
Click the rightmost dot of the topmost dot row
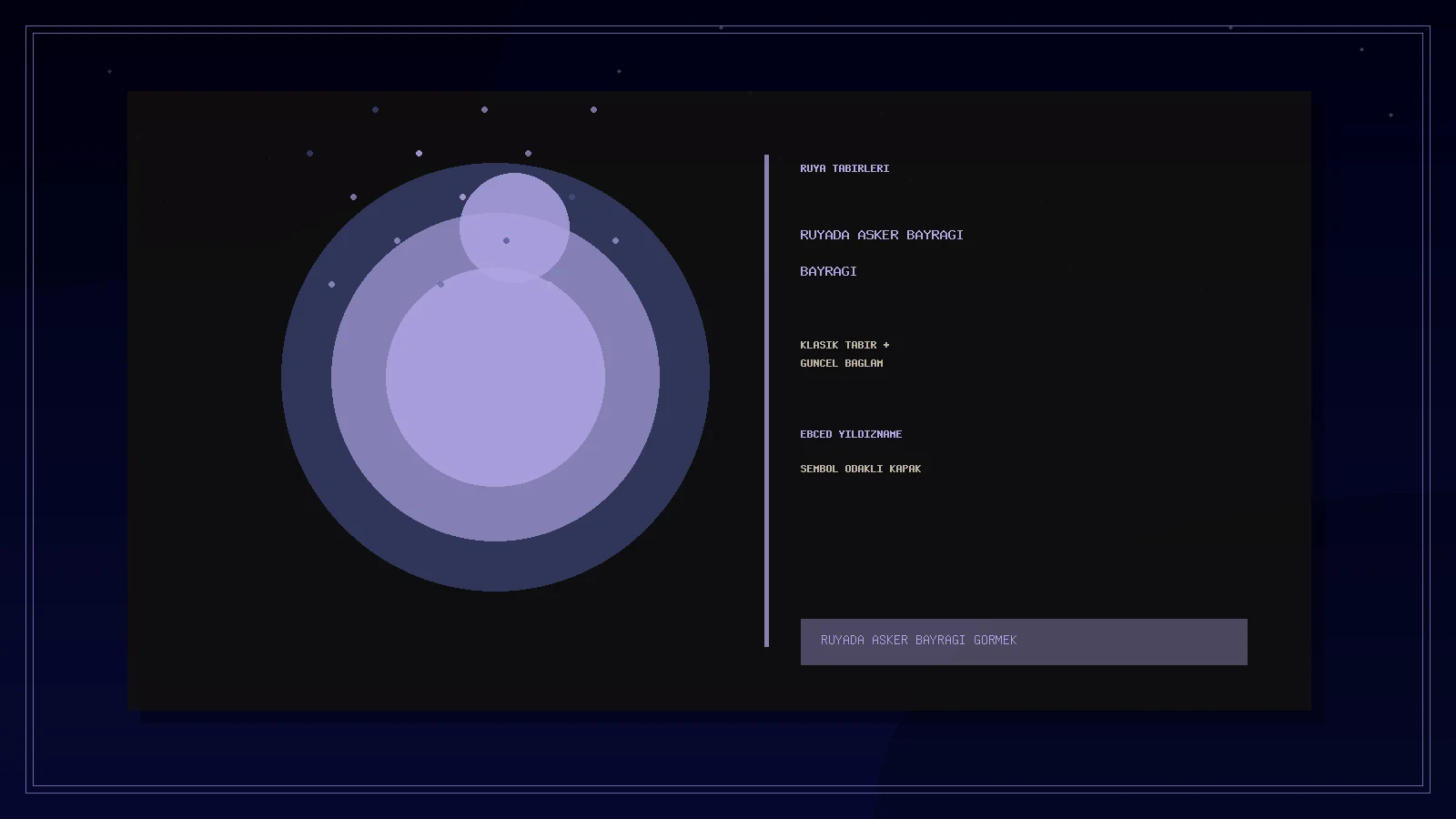[x=593, y=109]
